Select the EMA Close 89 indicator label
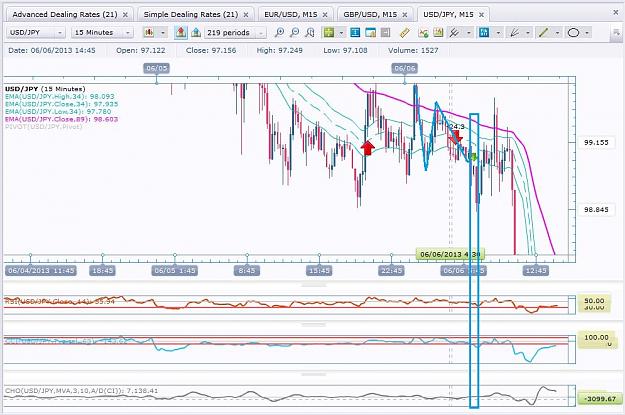Image resolution: width=625 pixels, height=415 pixels. point(62,119)
